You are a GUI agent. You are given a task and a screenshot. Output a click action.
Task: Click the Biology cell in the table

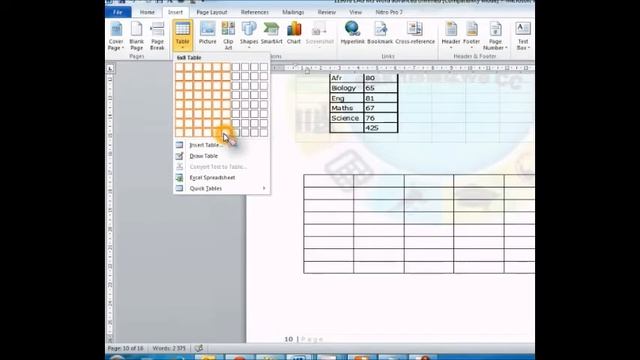click(x=347, y=88)
